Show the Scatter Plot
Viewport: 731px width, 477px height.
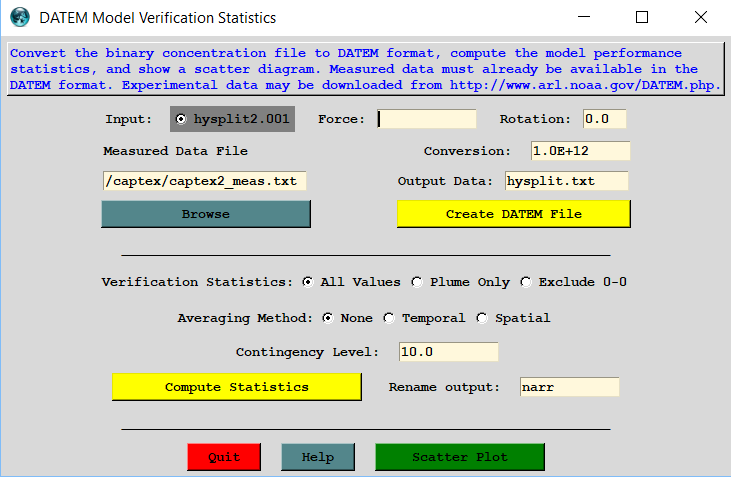(460, 457)
